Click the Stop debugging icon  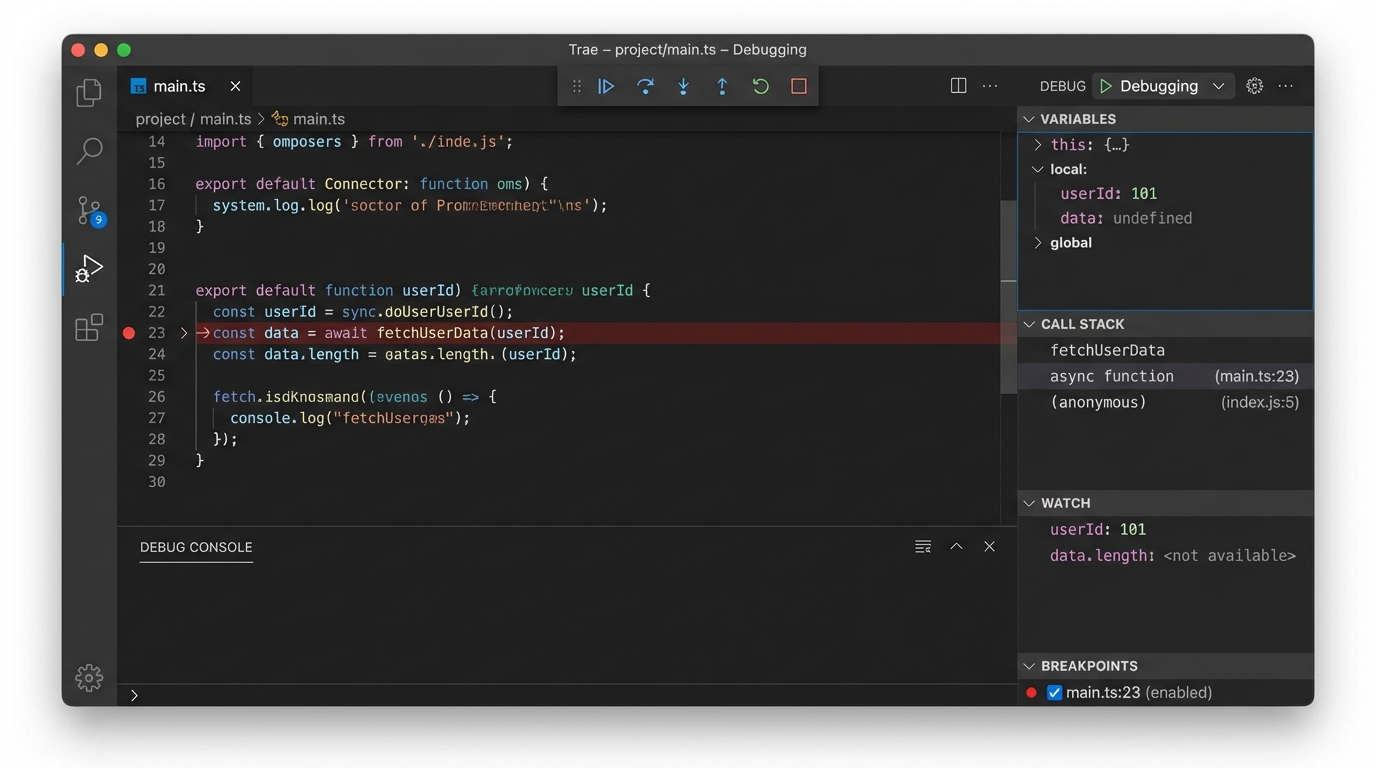tap(798, 86)
